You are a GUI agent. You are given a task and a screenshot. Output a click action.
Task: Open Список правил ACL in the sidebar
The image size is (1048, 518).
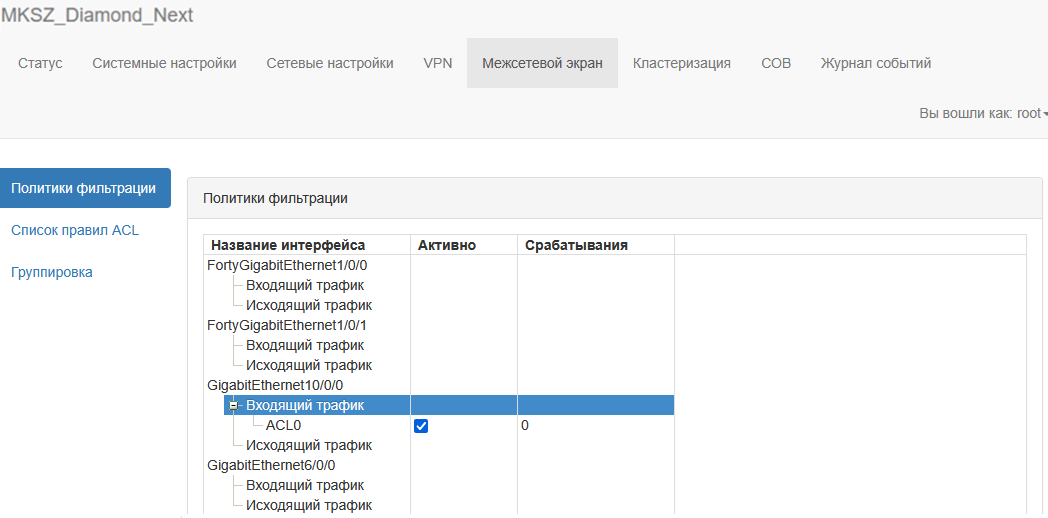click(x=75, y=230)
